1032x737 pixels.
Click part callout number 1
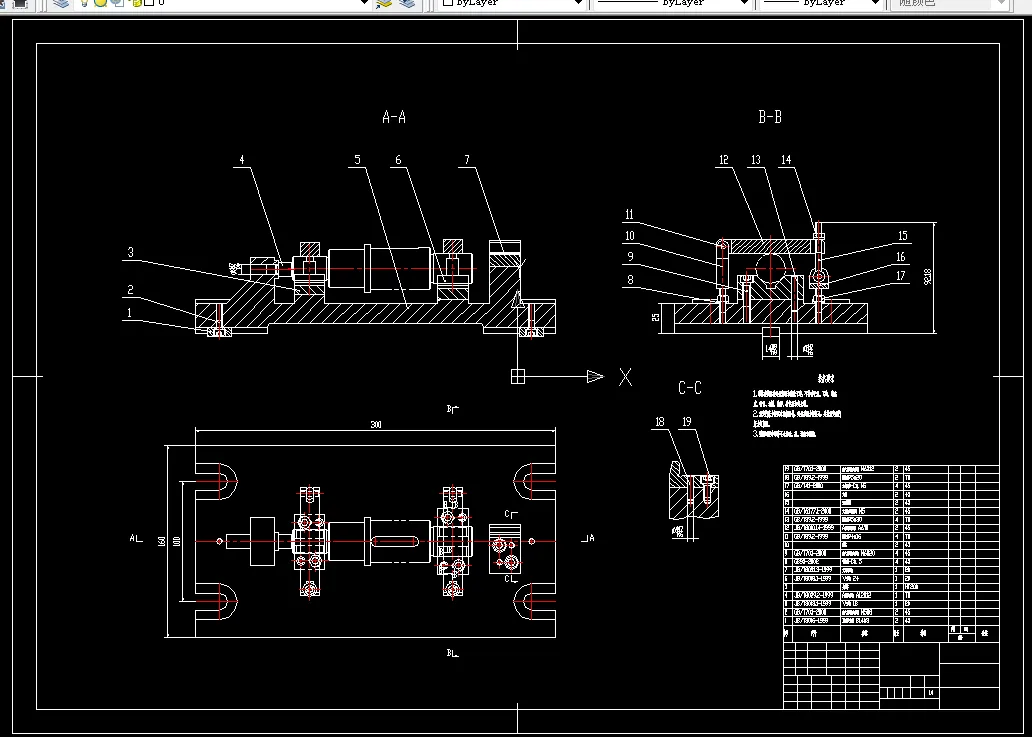pyautogui.click(x=130, y=313)
